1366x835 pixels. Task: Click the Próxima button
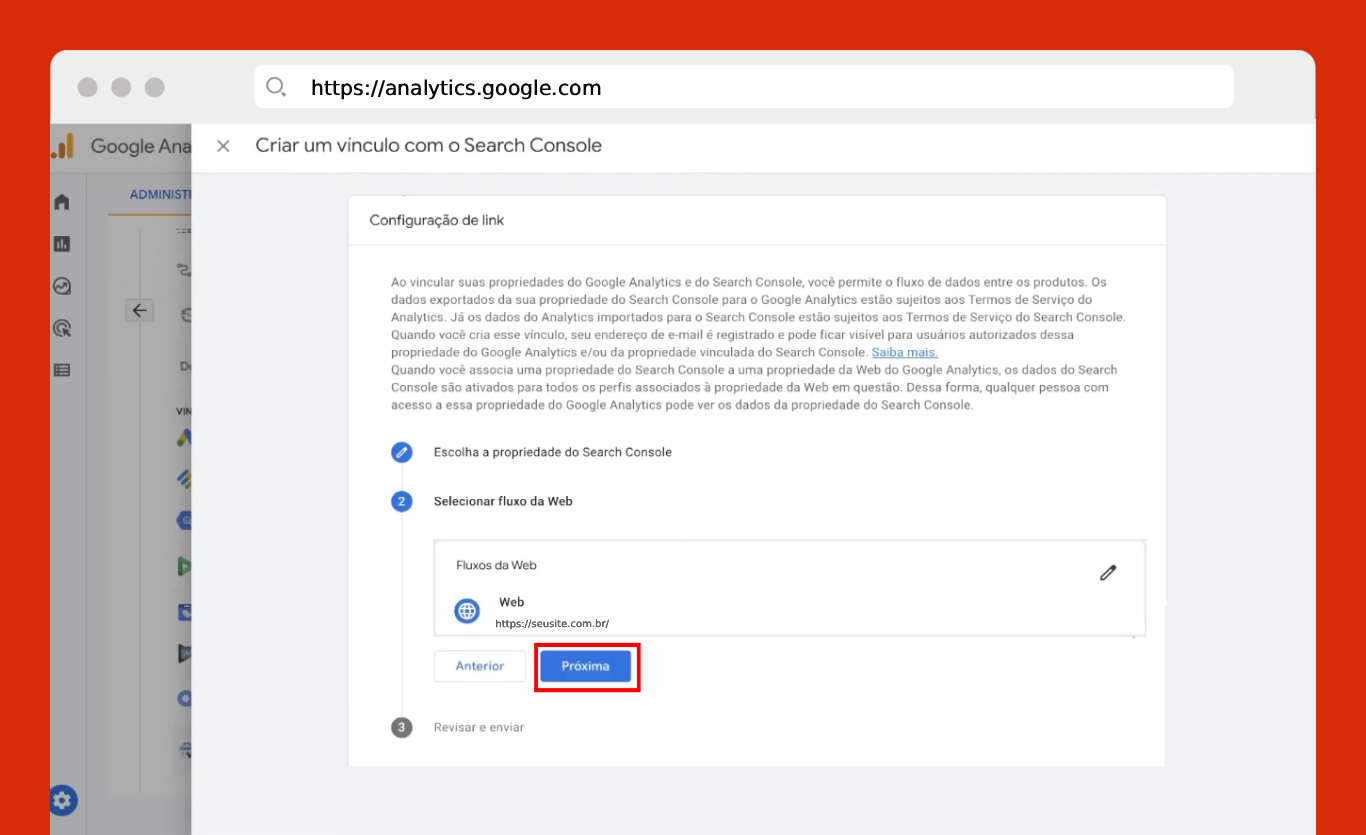(585, 666)
